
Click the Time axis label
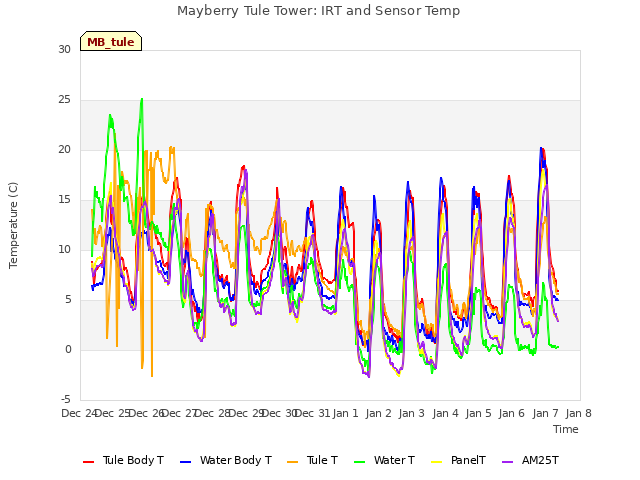tap(566, 429)
